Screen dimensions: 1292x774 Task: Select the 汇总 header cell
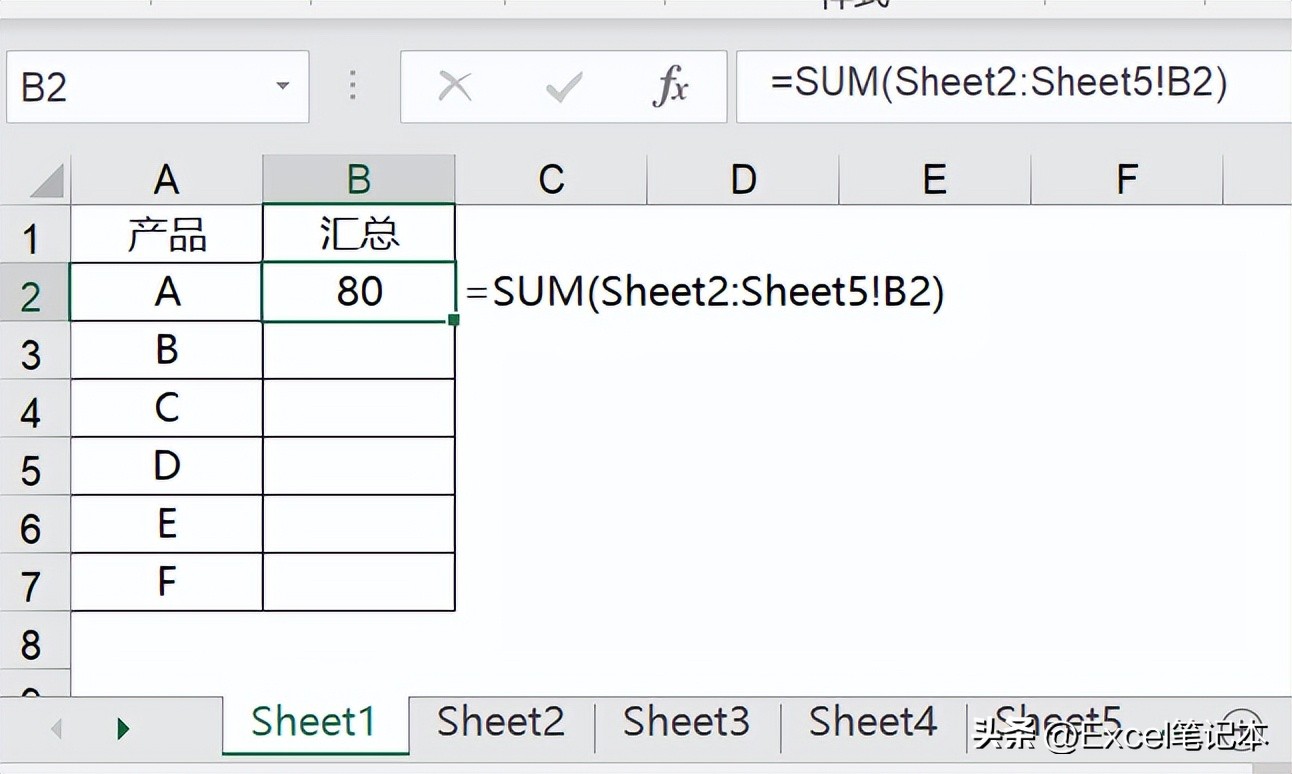pyautogui.click(x=359, y=234)
